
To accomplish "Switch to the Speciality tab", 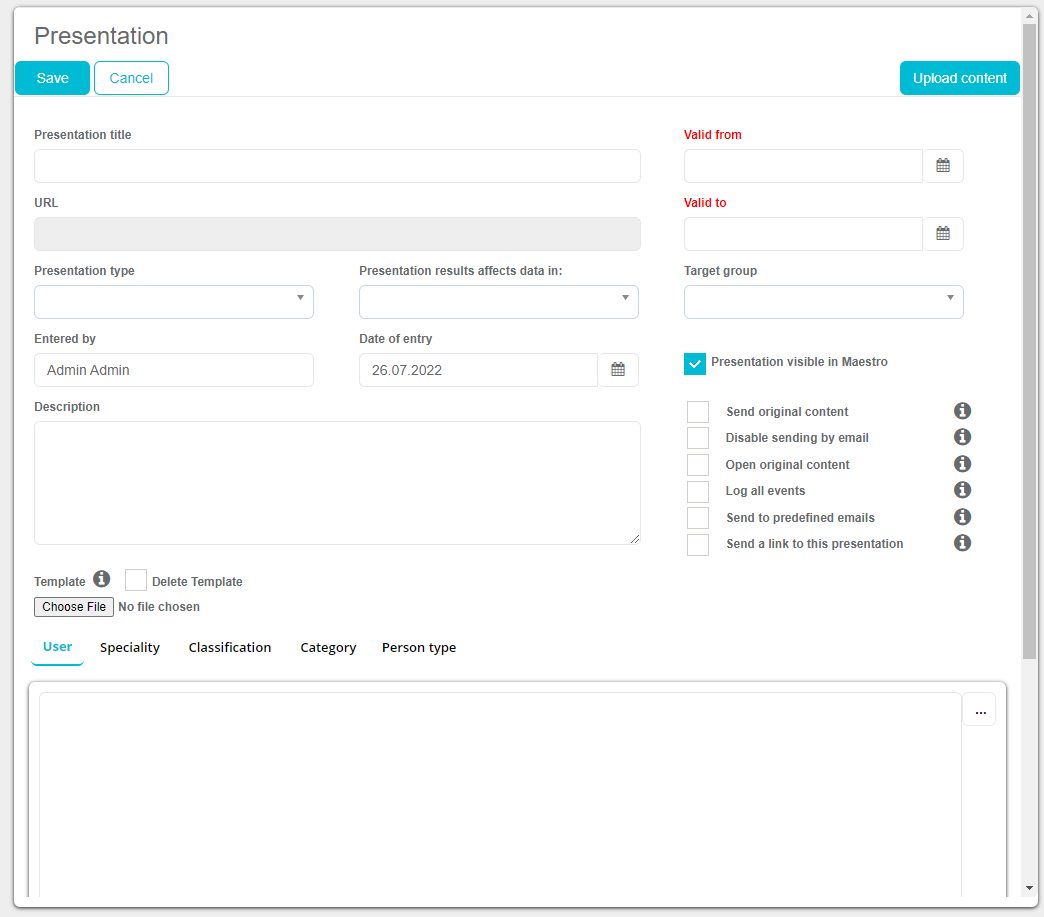I will (x=130, y=648).
